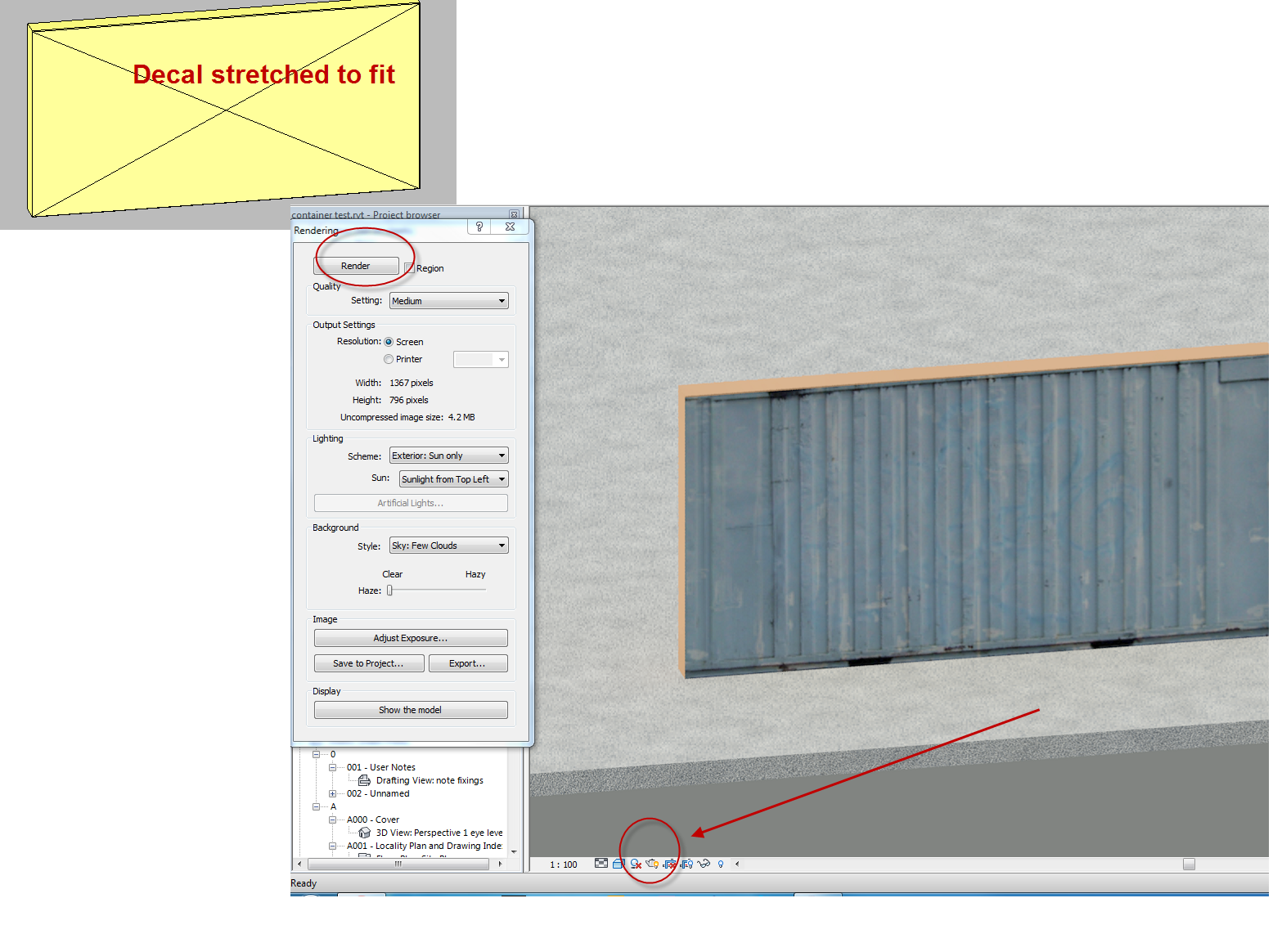Click the Project browser scroll down arrow

(514, 851)
